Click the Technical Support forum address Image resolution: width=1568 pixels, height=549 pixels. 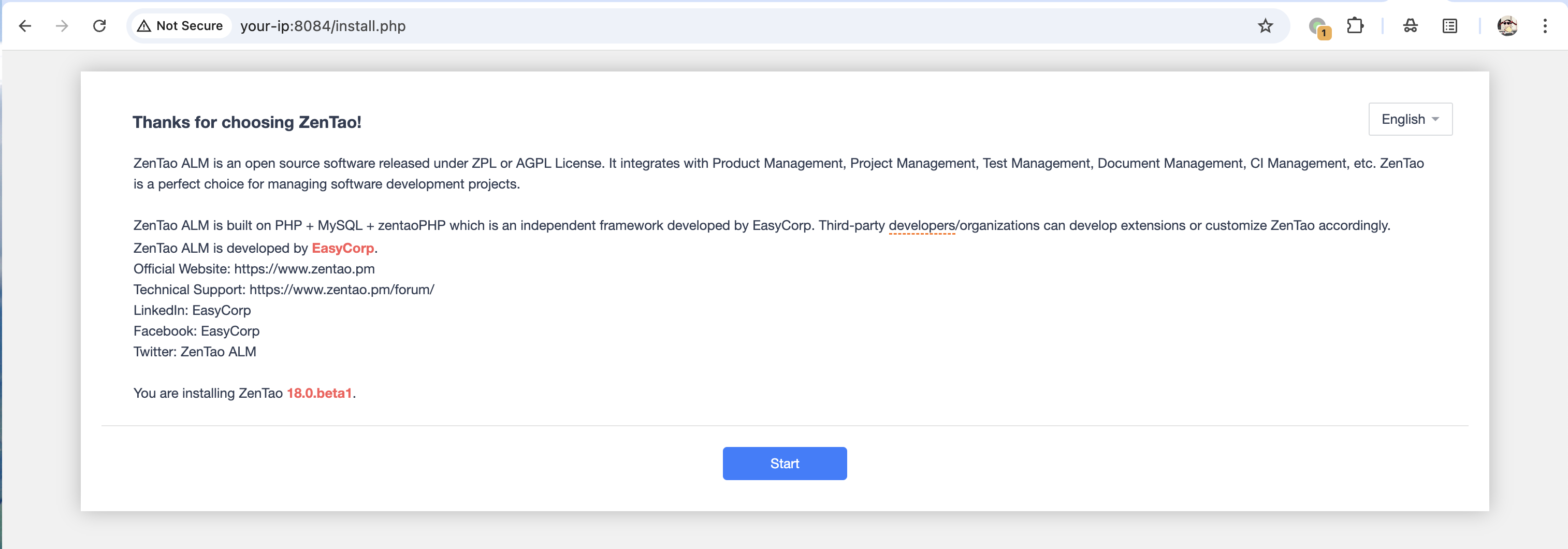(341, 290)
